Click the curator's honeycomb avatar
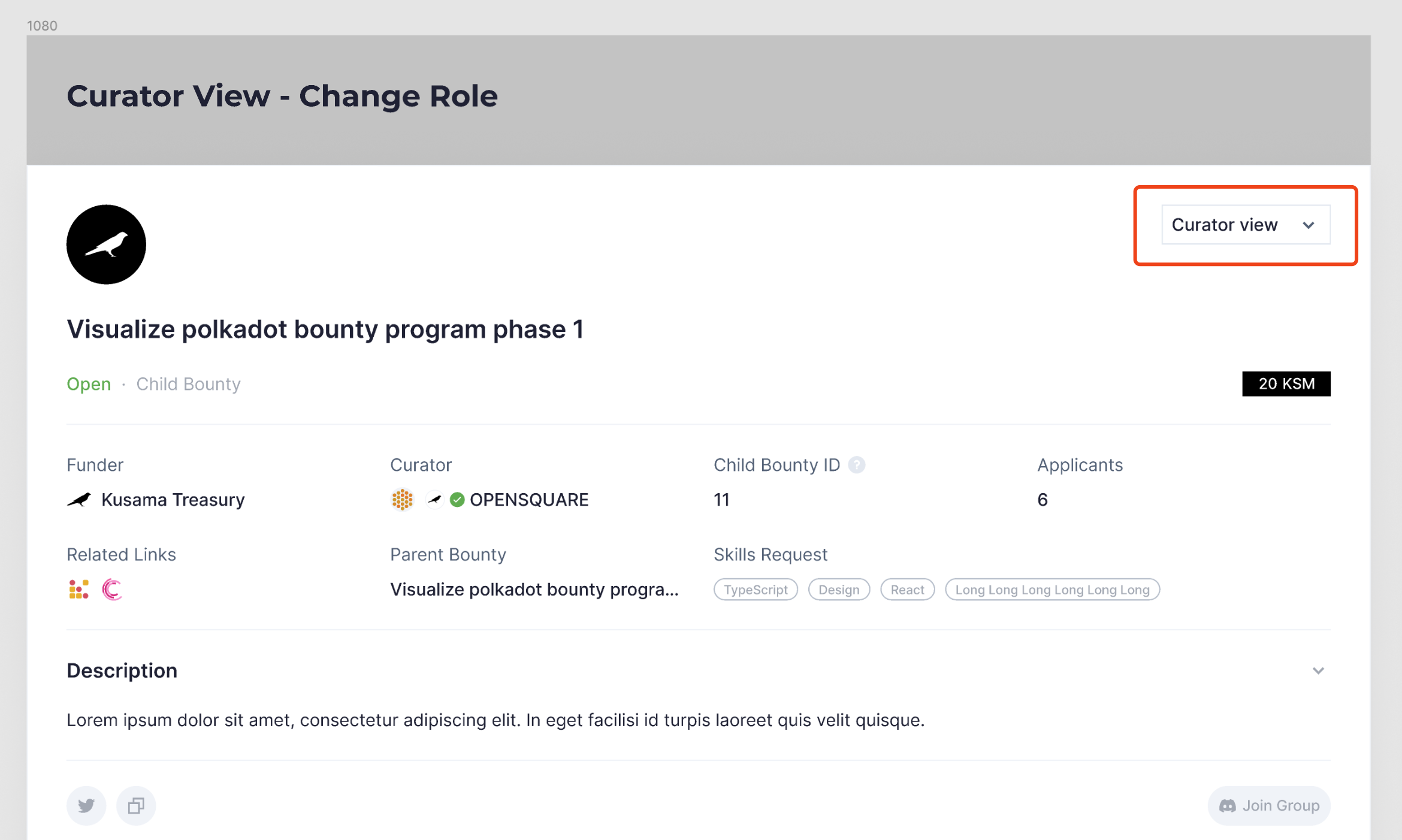Image resolution: width=1402 pixels, height=840 pixels. pyautogui.click(x=402, y=499)
